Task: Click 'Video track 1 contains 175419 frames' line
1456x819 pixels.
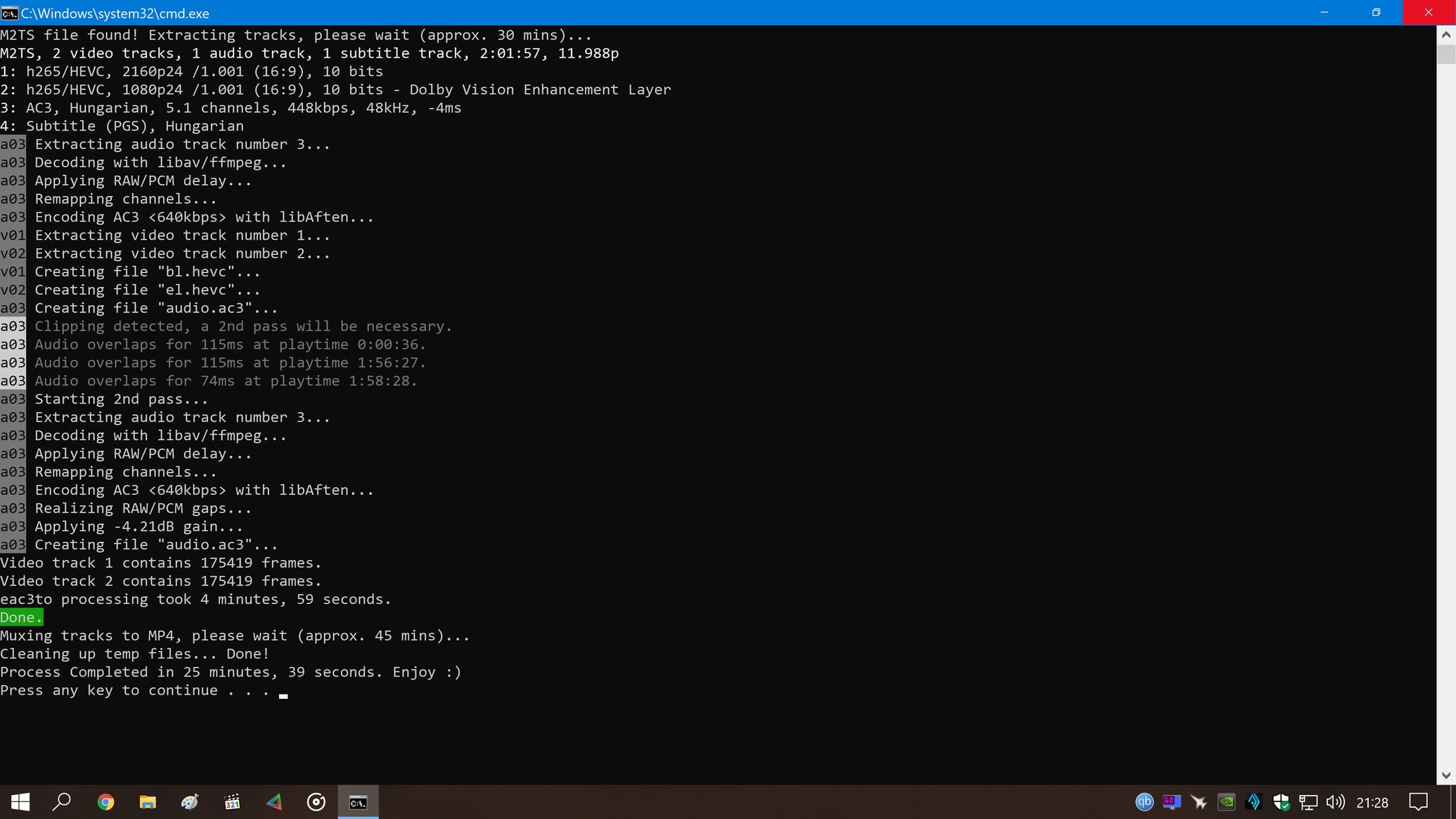Action: coord(160,563)
